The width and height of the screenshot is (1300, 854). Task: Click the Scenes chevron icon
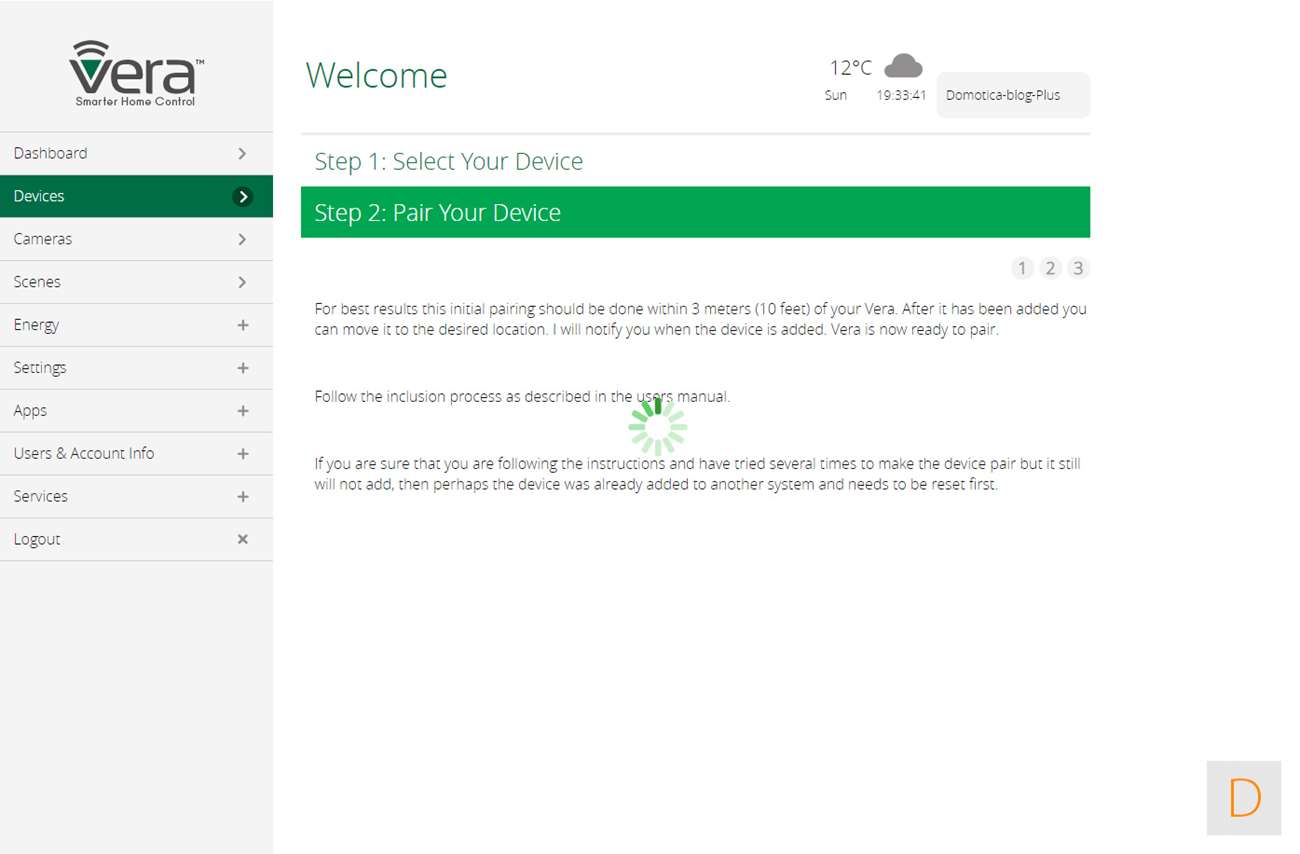pos(242,282)
